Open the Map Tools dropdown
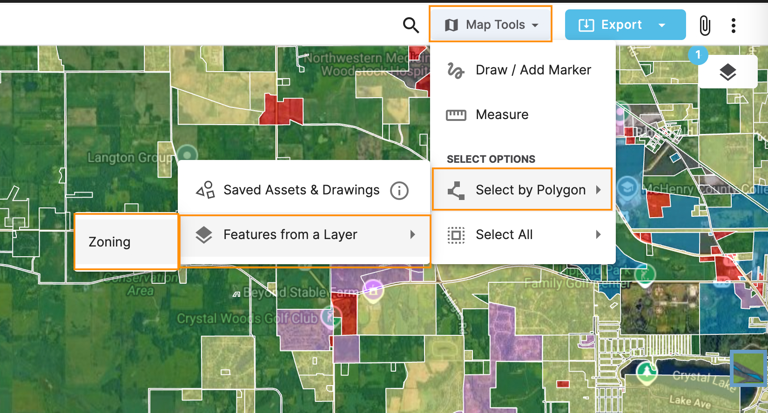 click(491, 24)
